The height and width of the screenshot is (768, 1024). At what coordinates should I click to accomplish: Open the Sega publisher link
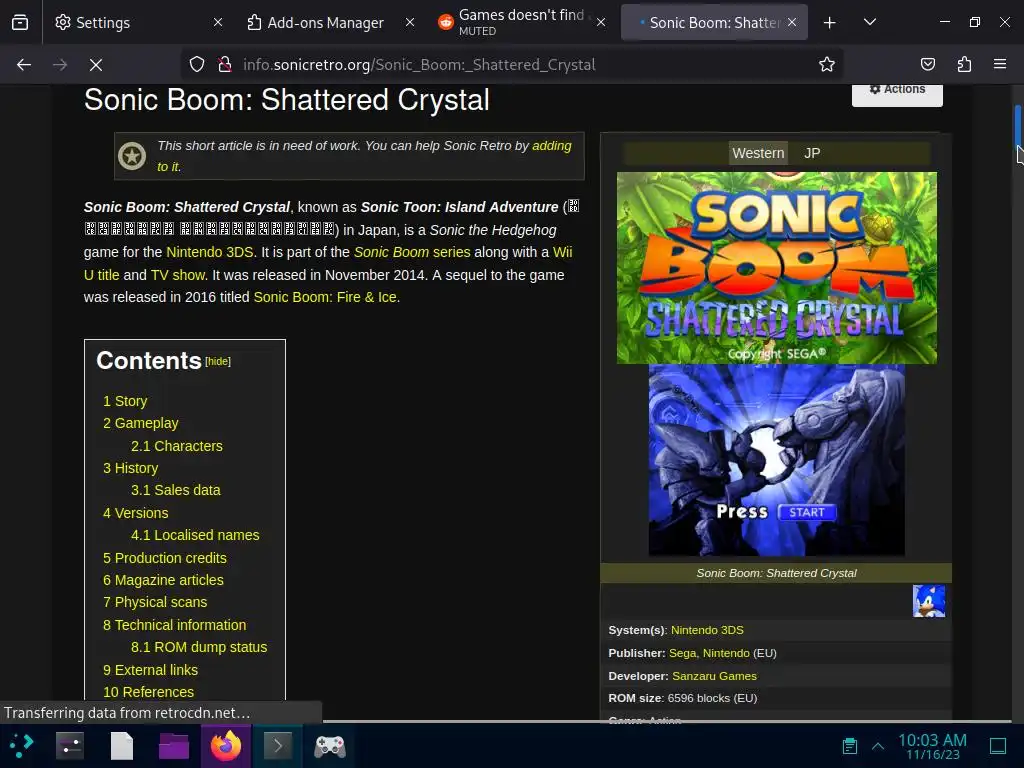(682, 653)
